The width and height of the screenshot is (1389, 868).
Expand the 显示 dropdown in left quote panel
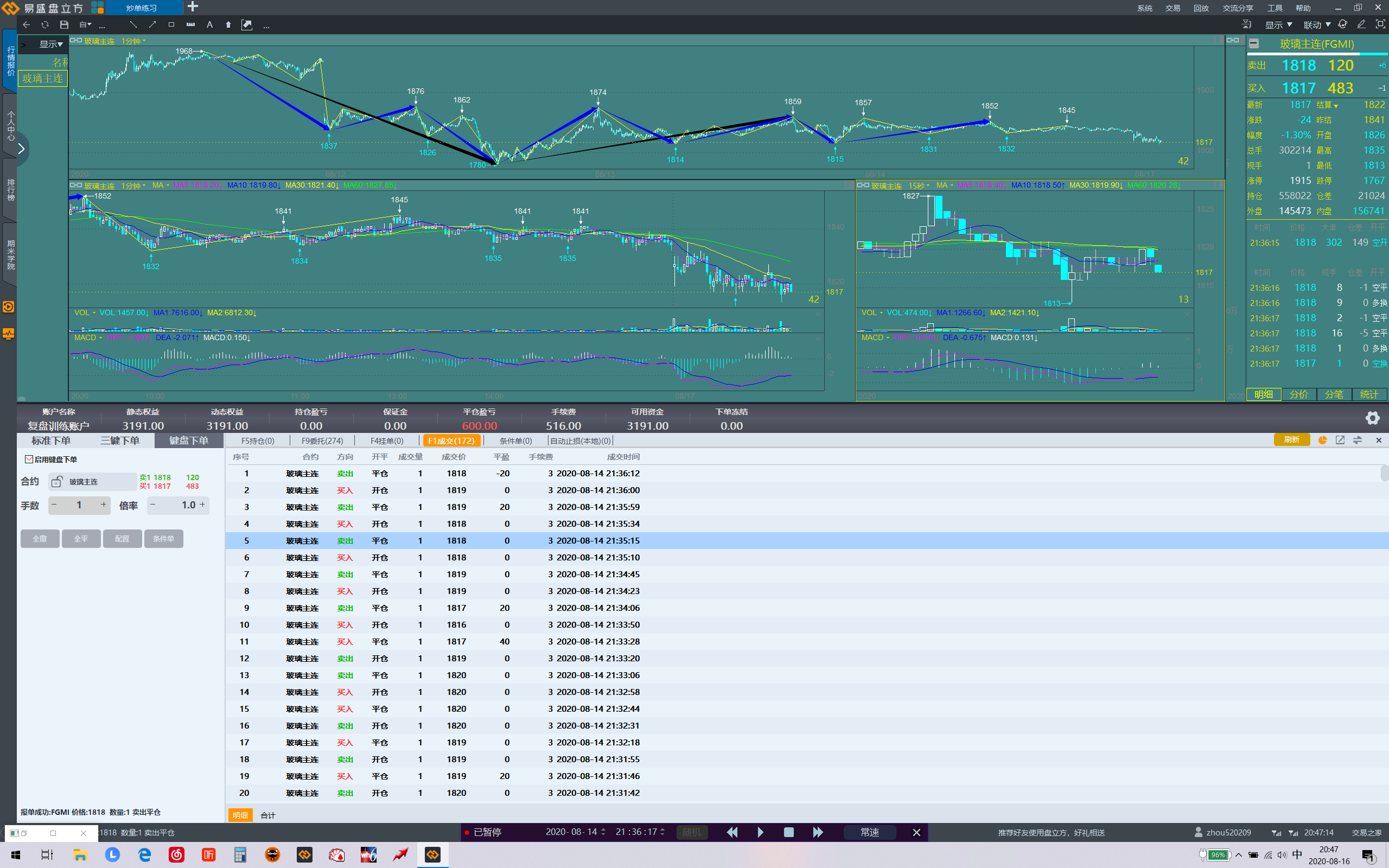pos(51,44)
